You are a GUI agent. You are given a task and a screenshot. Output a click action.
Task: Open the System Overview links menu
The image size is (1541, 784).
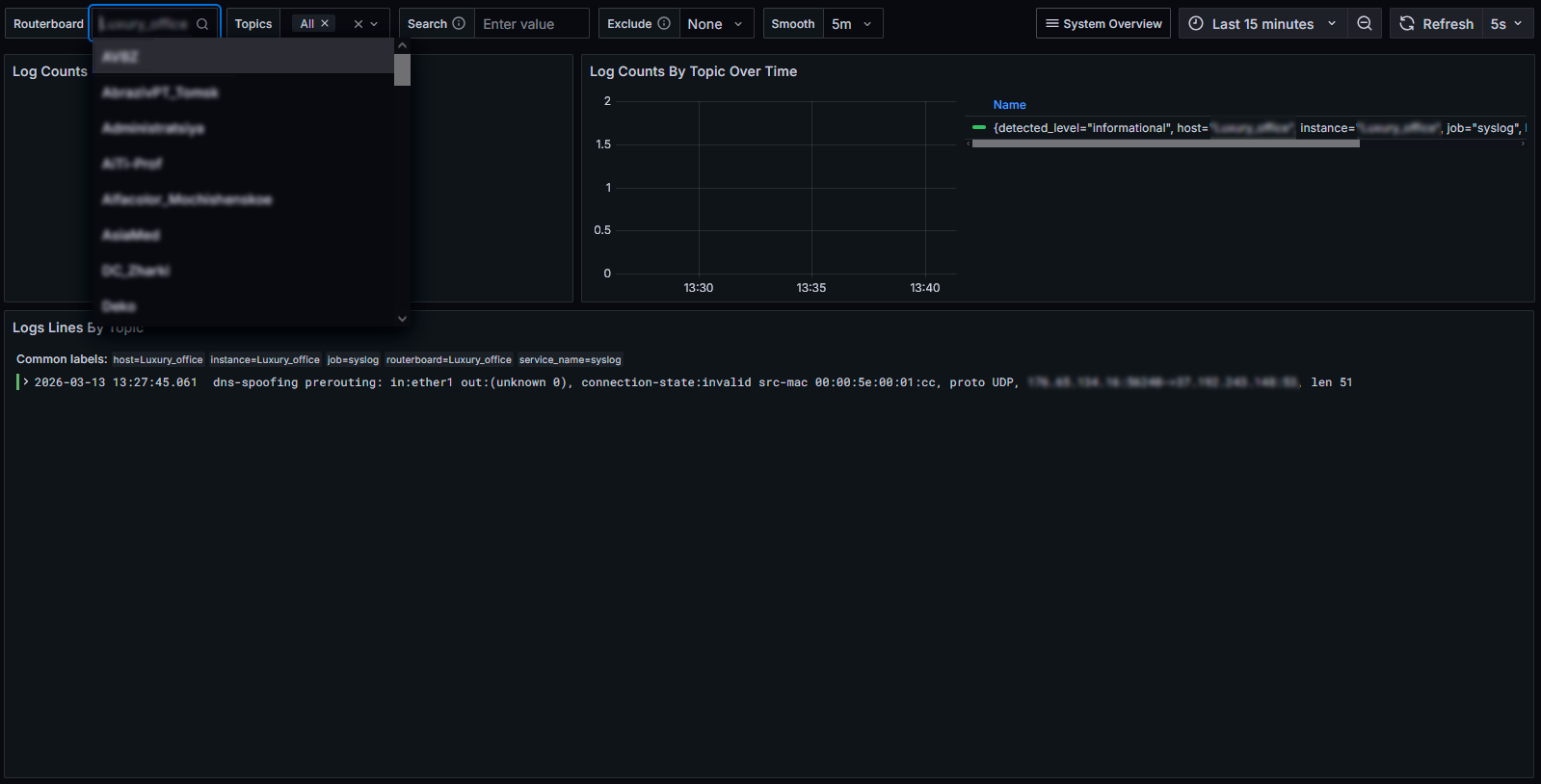click(1103, 24)
